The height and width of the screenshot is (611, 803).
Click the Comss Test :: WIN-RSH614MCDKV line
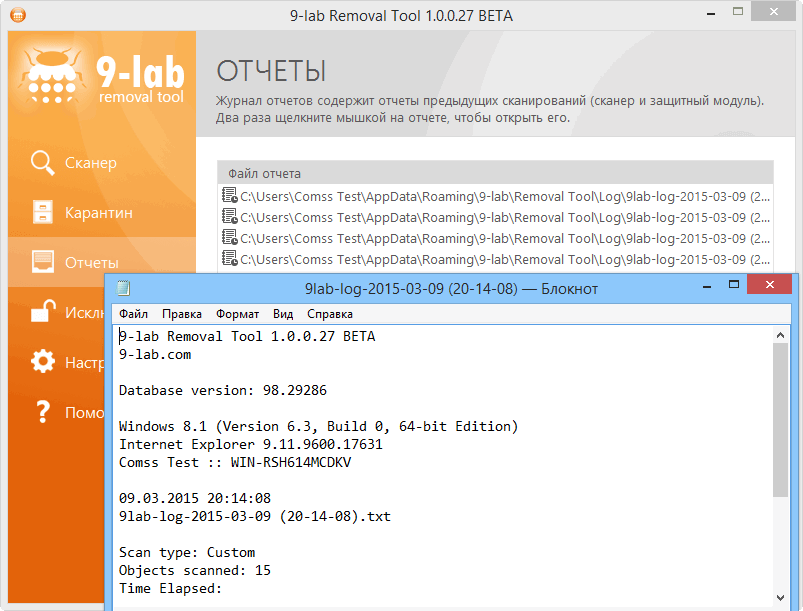pyautogui.click(x=235, y=462)
